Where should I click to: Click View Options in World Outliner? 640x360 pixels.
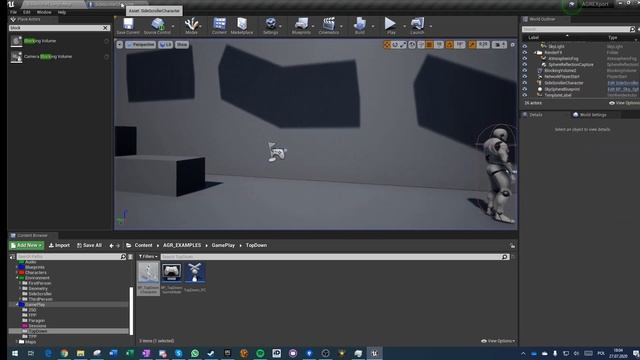tap(624, 103)
